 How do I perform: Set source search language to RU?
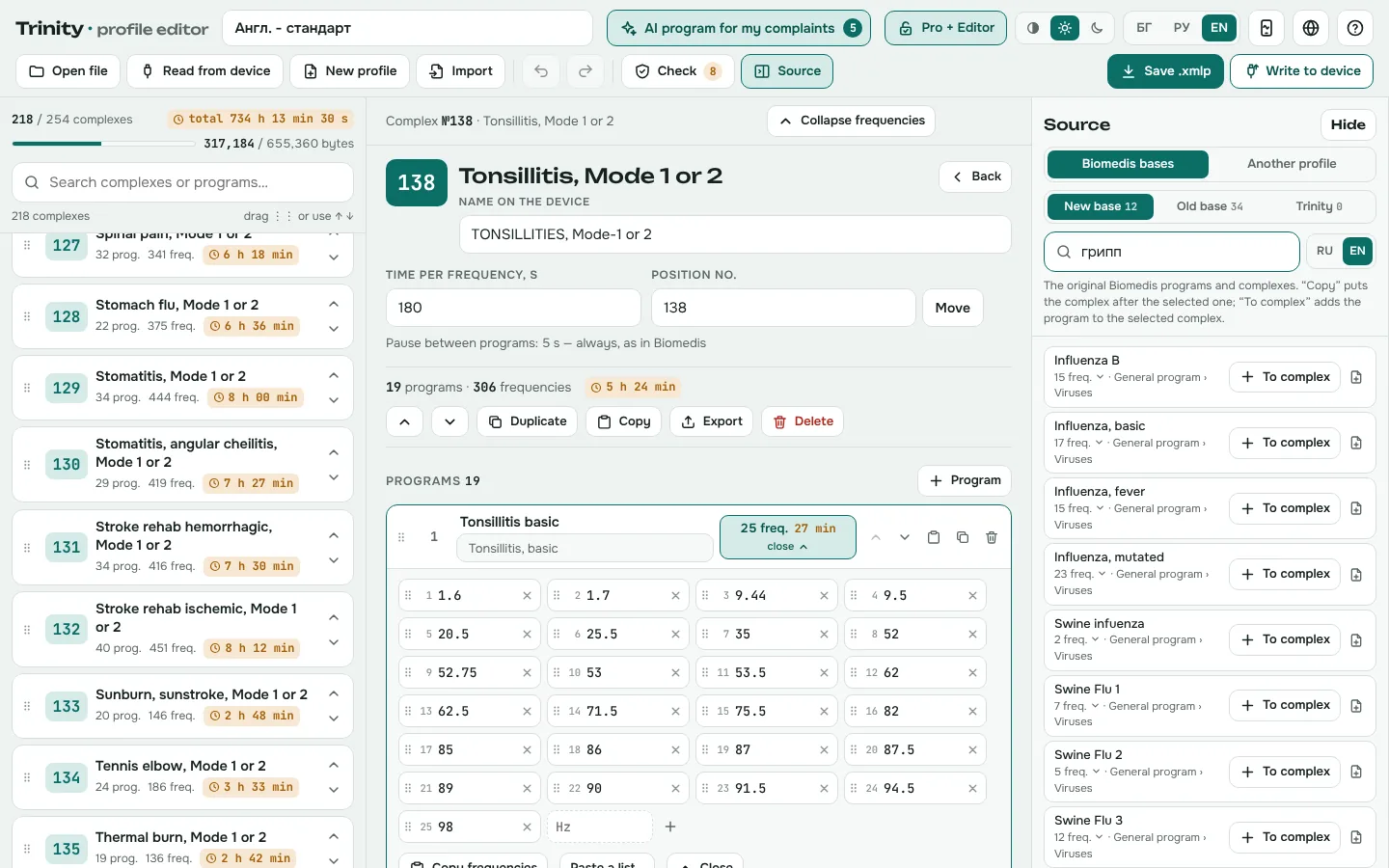[1325, 251]
